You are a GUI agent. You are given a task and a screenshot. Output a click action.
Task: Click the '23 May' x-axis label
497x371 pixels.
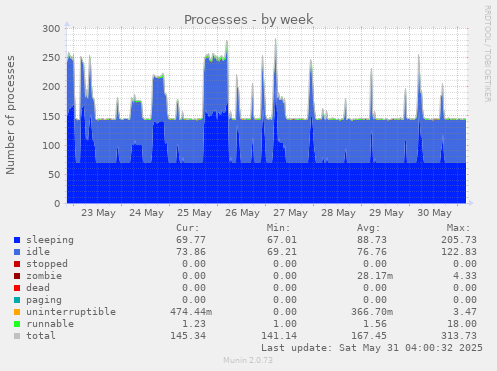[98, 213]
